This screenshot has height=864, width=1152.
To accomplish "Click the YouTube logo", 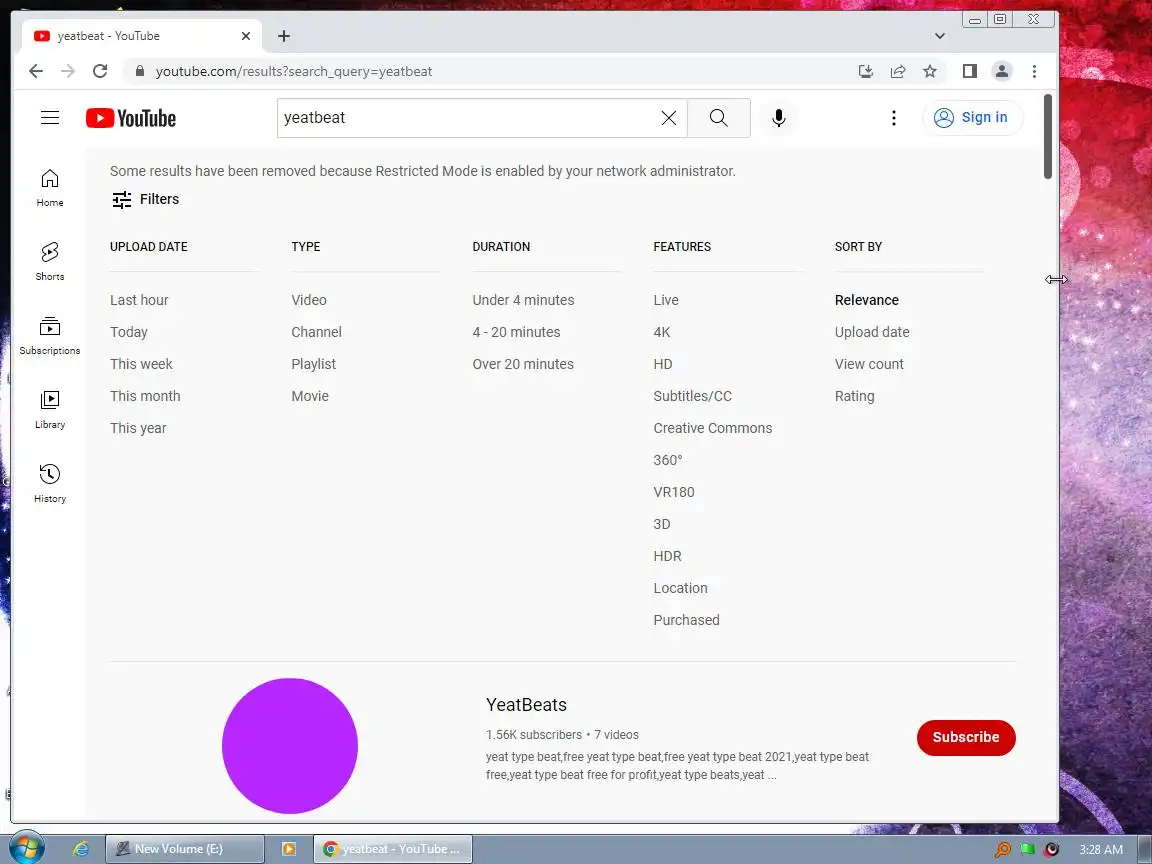I will coord(131,118).
